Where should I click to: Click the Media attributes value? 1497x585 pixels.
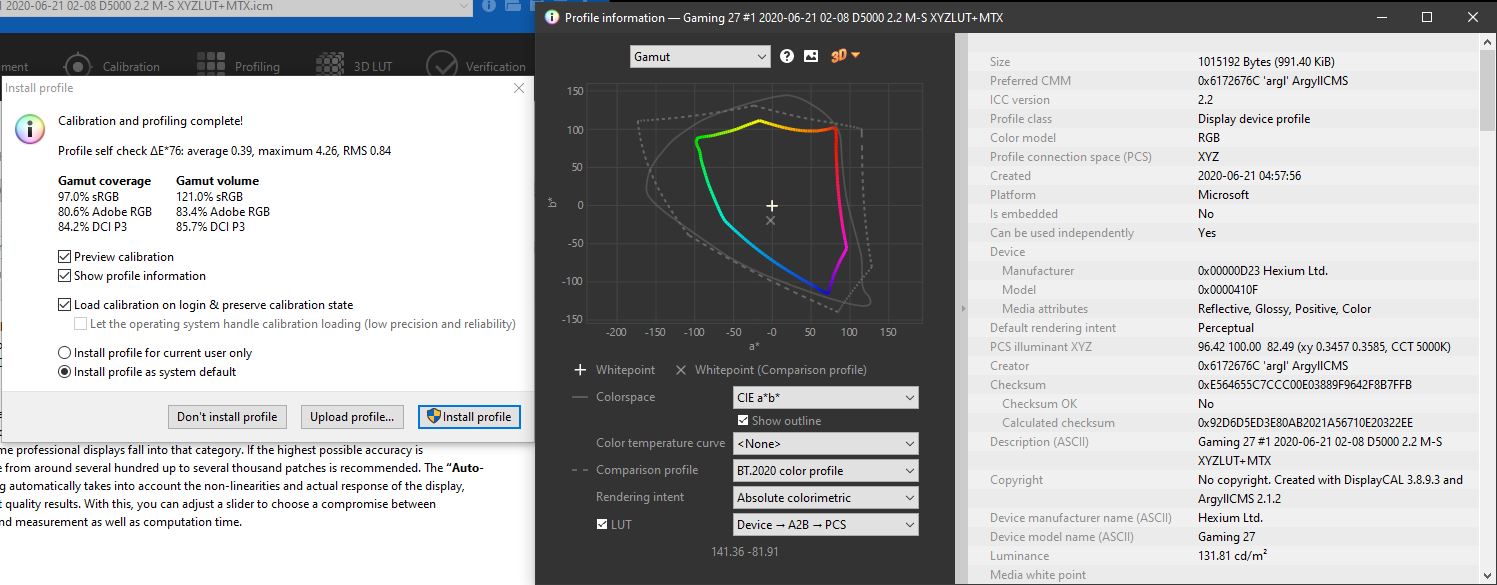tap(1285, 309)
